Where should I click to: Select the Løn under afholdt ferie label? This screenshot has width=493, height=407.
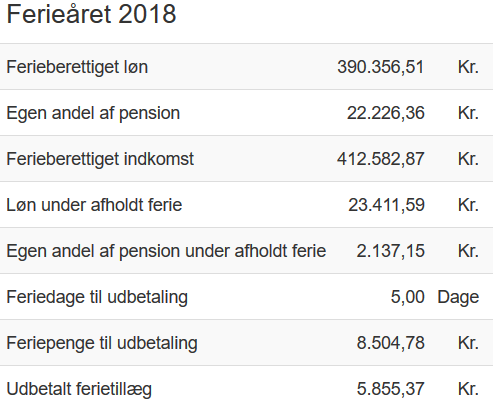click(x=94, y=205)
